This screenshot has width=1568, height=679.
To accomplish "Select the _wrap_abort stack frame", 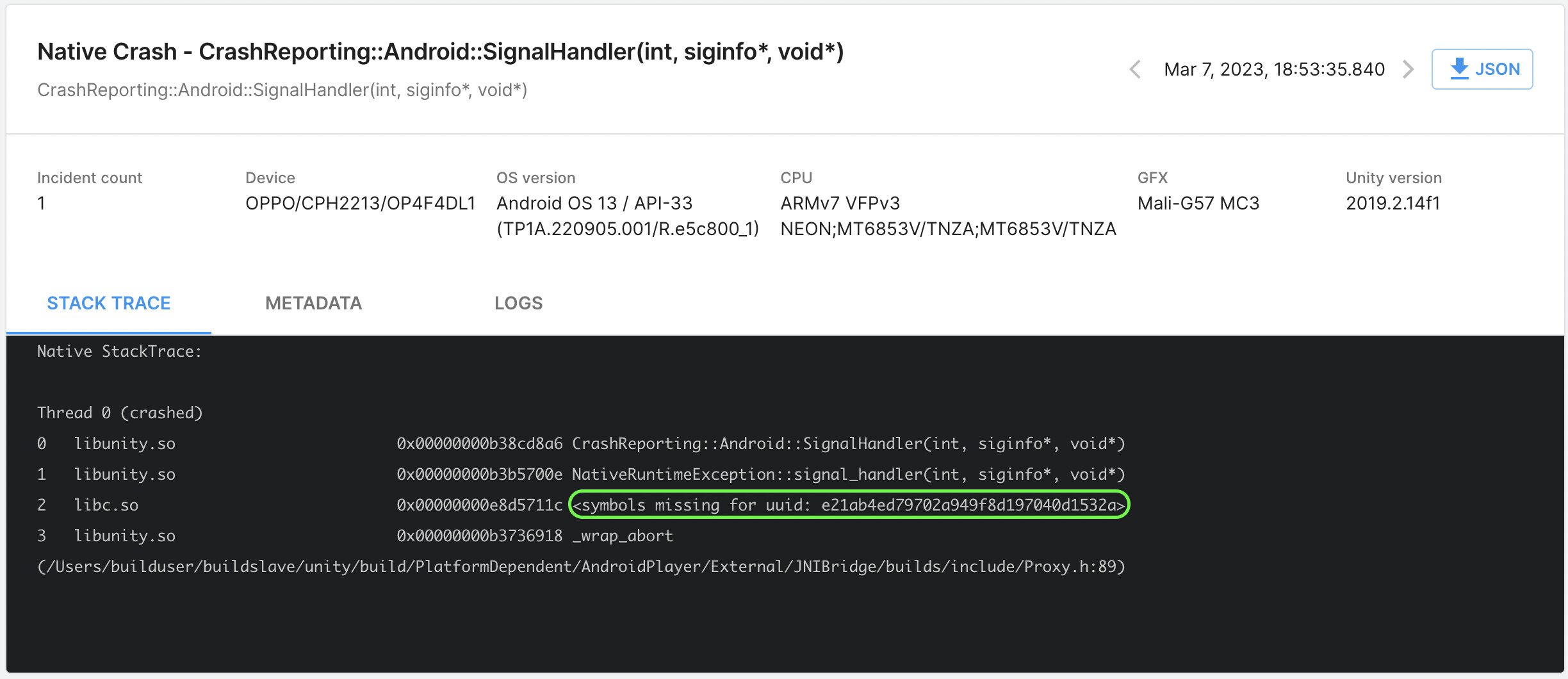I will pos(623,536).
